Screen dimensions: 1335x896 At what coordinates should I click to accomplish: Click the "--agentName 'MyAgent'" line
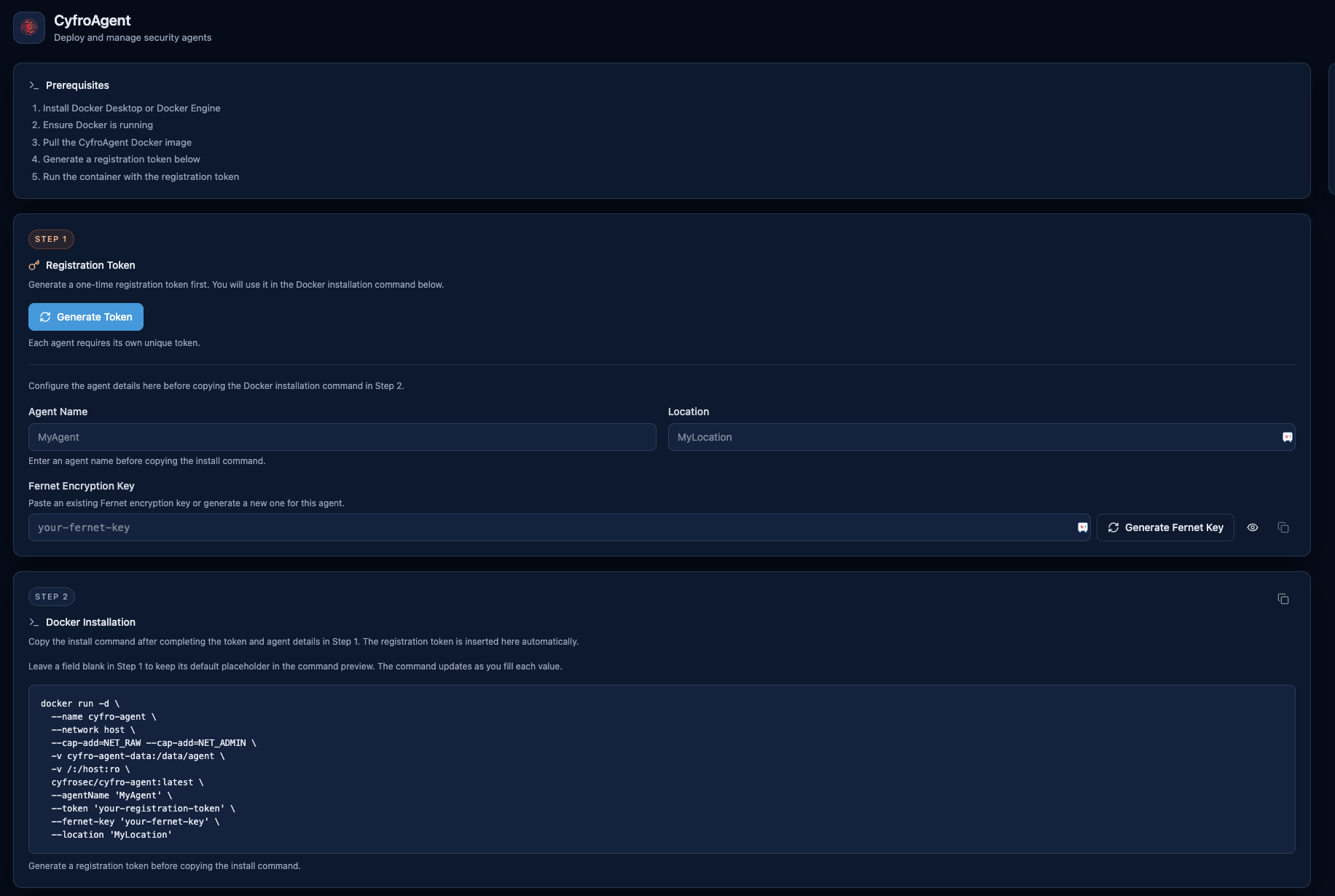(111, 795)
